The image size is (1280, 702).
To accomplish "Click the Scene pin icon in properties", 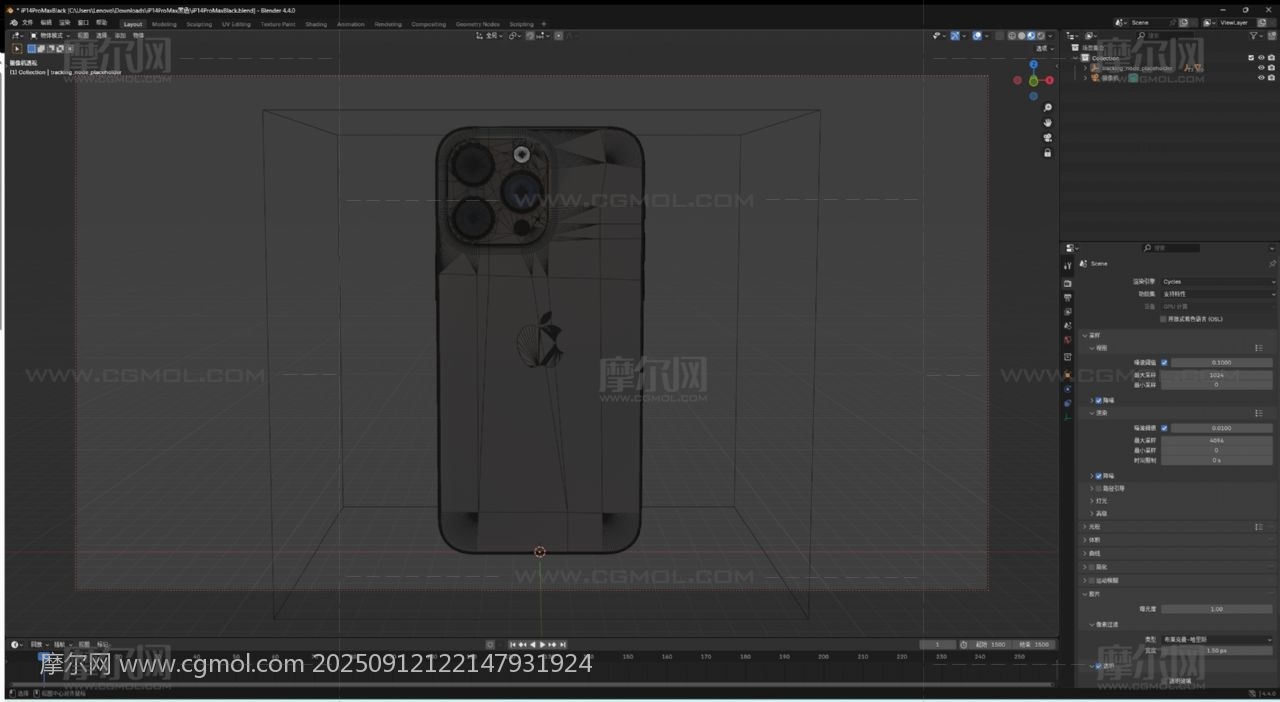I will [1272, 264].
